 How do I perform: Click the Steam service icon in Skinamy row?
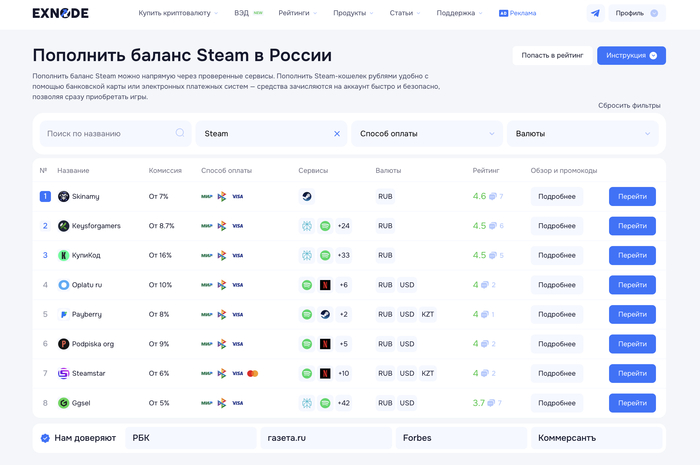(x=306, y=197)
